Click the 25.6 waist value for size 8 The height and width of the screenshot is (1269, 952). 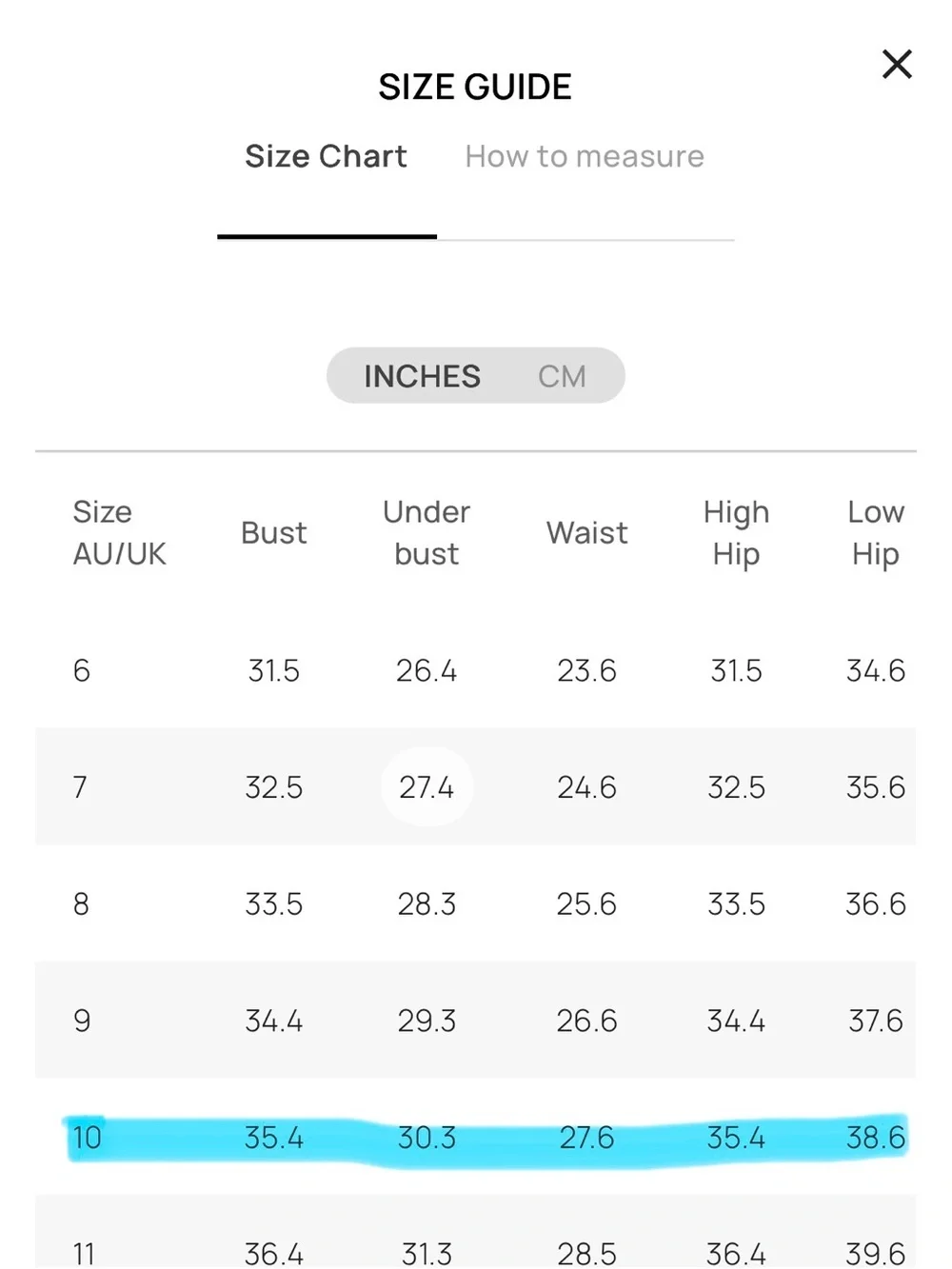(x=586, y=904)
